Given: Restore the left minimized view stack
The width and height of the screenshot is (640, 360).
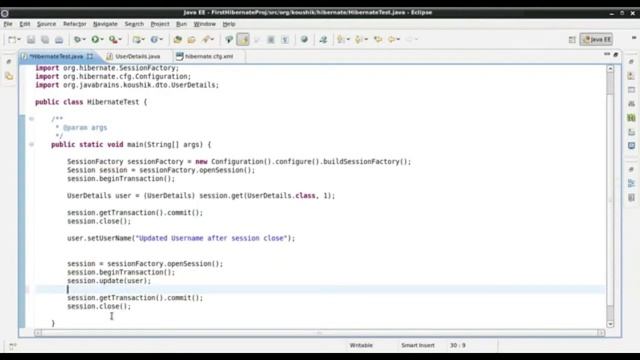Looking at the screenshot, I should pos(9,61).
